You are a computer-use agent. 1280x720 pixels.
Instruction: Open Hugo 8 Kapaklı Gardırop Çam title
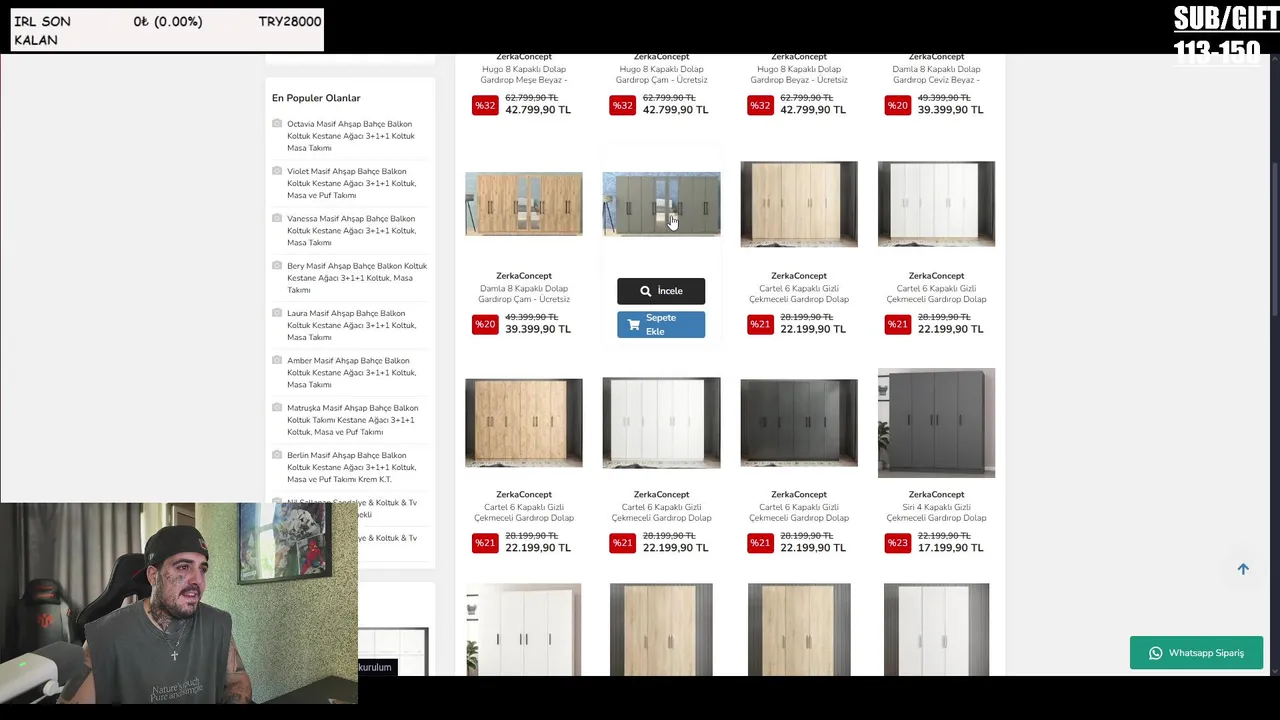point(661,74)
